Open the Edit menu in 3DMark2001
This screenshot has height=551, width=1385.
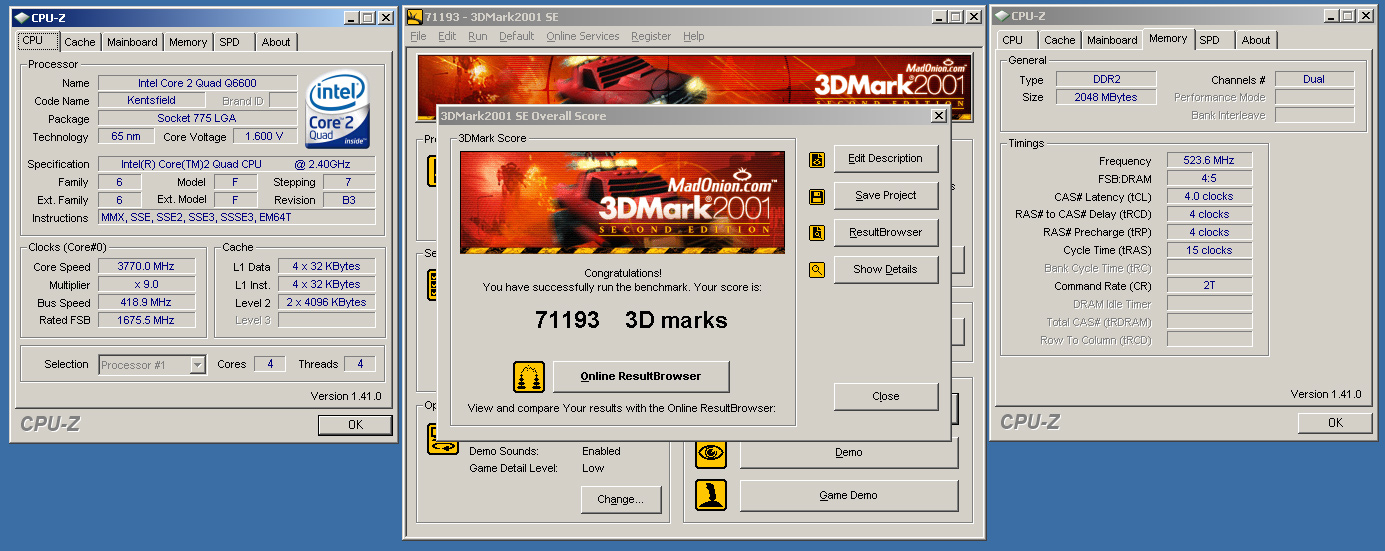pyautogui.click(x=447, y=36)
